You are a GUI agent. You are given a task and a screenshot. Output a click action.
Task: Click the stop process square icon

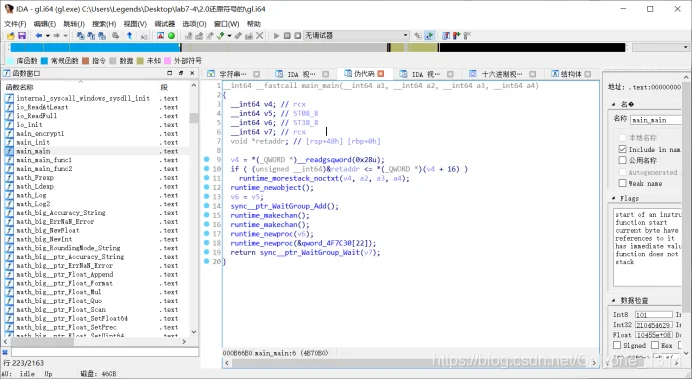[x=298, y=36]
